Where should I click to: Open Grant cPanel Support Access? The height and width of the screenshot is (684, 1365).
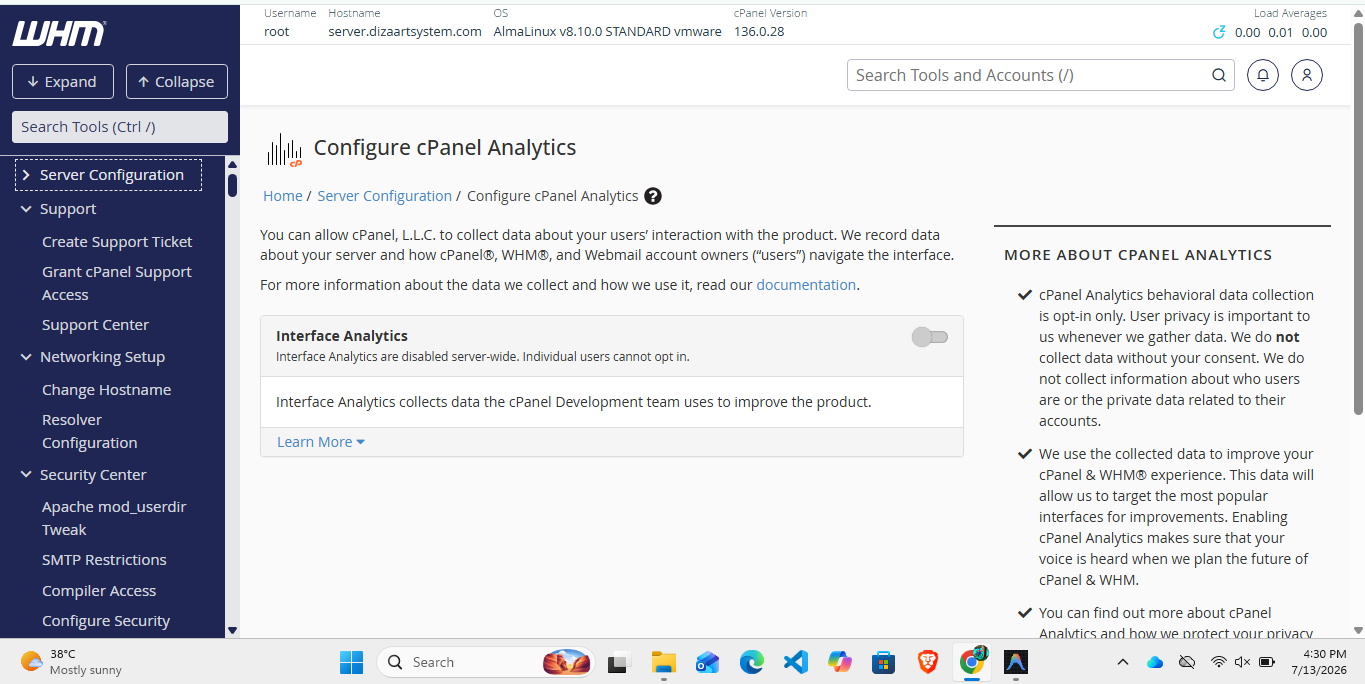click(x=117, y=283)
